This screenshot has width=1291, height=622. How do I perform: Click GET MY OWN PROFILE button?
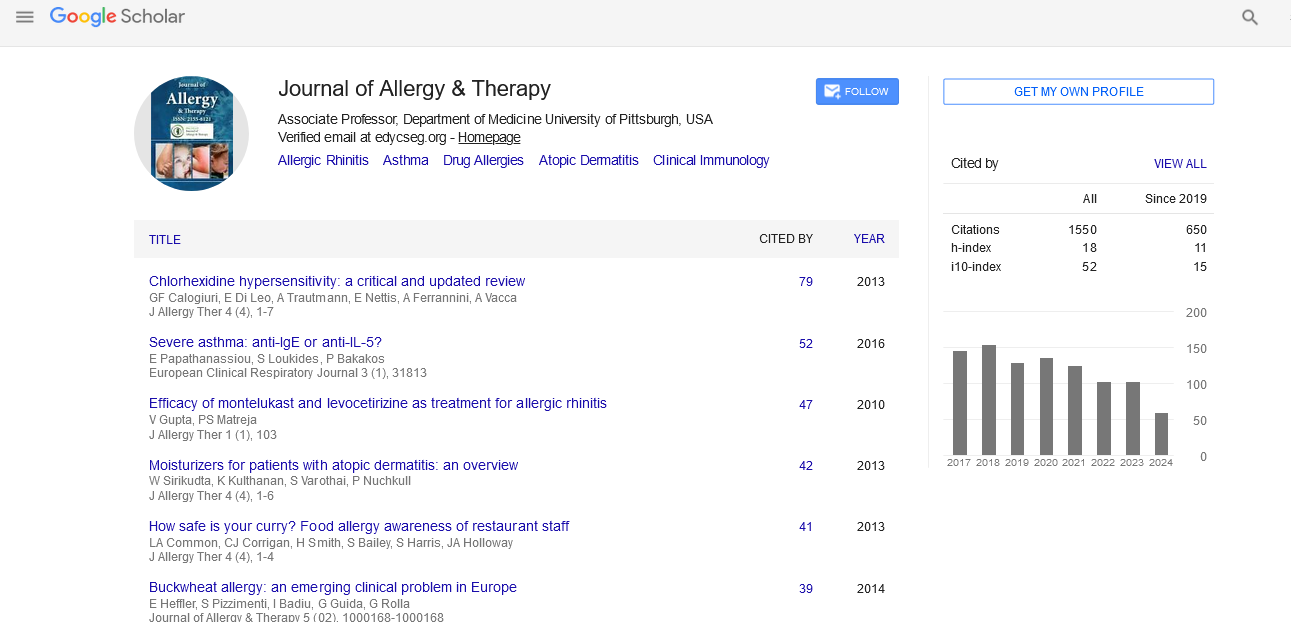point(1078,91)
